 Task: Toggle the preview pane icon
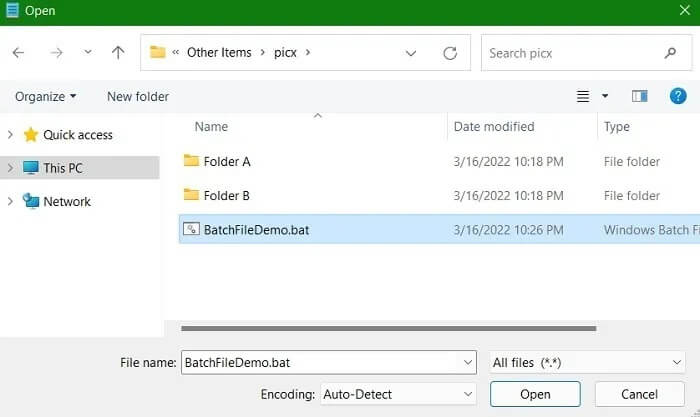pyautogui.click(x=640, y=96)
